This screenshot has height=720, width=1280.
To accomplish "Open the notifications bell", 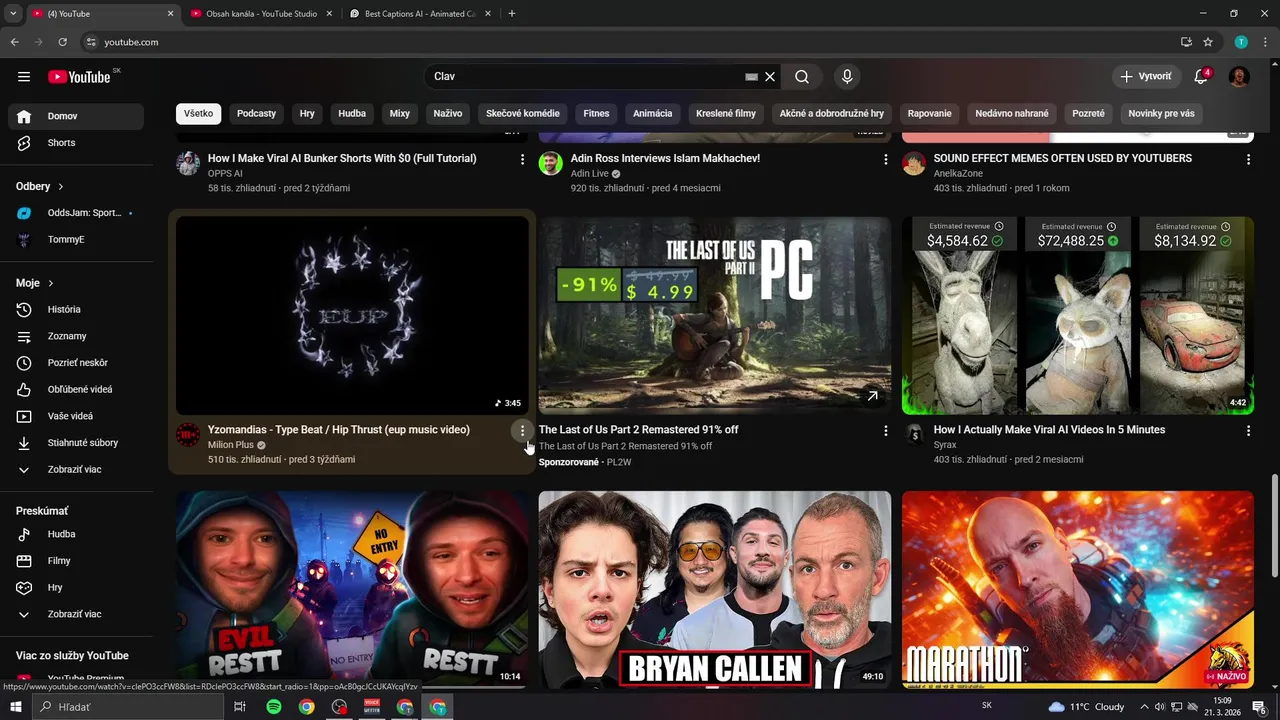I will pos(1202,77).
